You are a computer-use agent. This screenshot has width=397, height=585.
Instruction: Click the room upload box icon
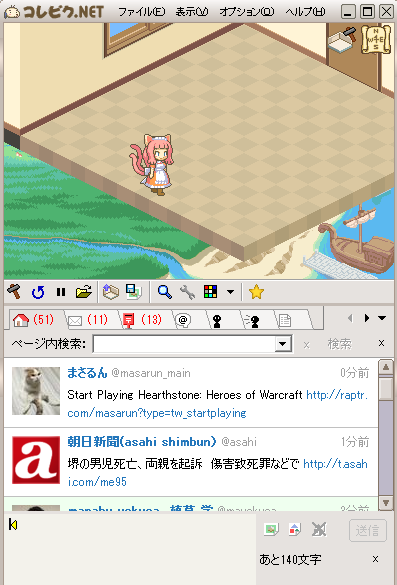pyautogui.click(x=110, y=292)
